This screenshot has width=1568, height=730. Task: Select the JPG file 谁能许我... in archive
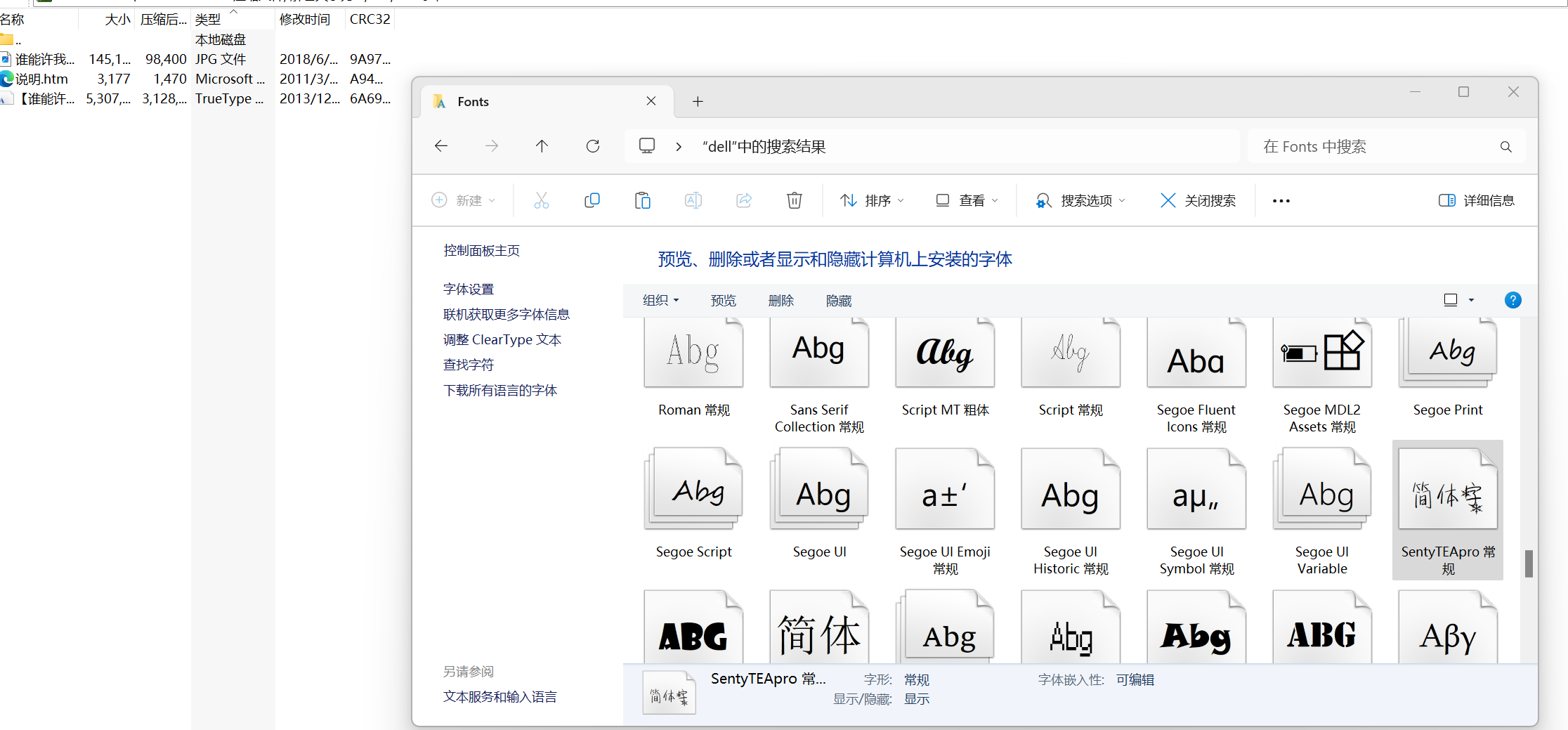tap(196, 60)
